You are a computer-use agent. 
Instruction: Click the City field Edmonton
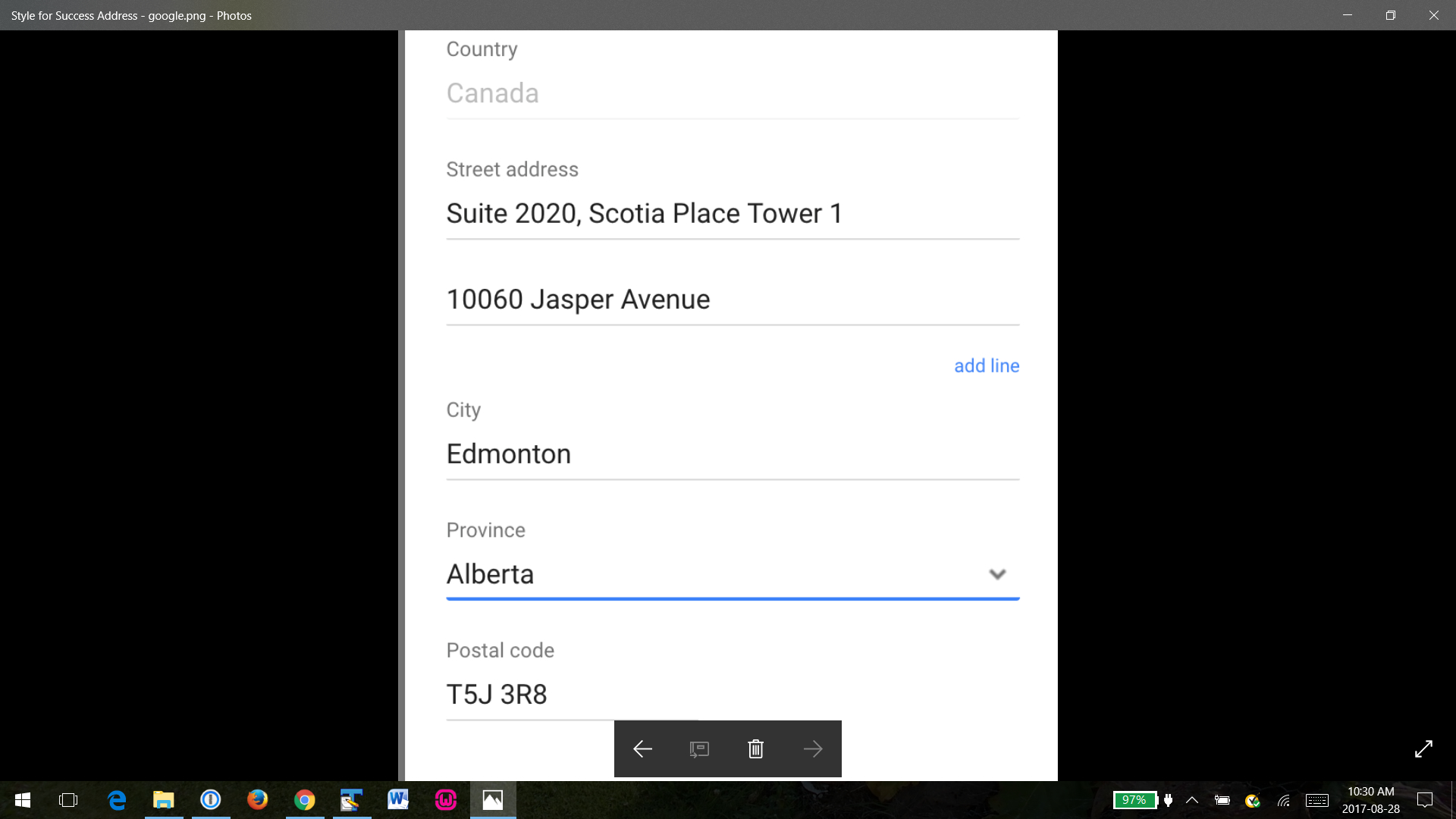[732, 454]
